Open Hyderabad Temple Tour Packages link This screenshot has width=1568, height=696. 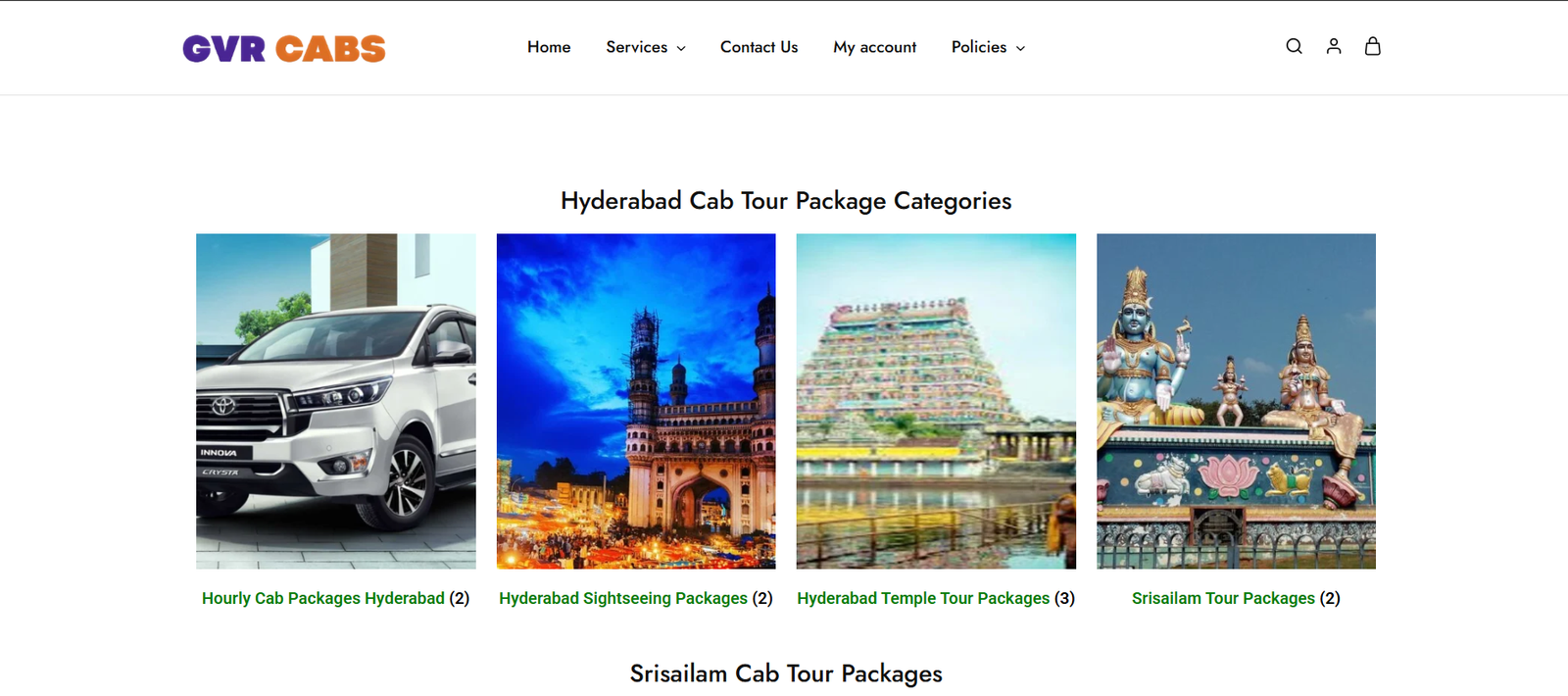point(923,598)
